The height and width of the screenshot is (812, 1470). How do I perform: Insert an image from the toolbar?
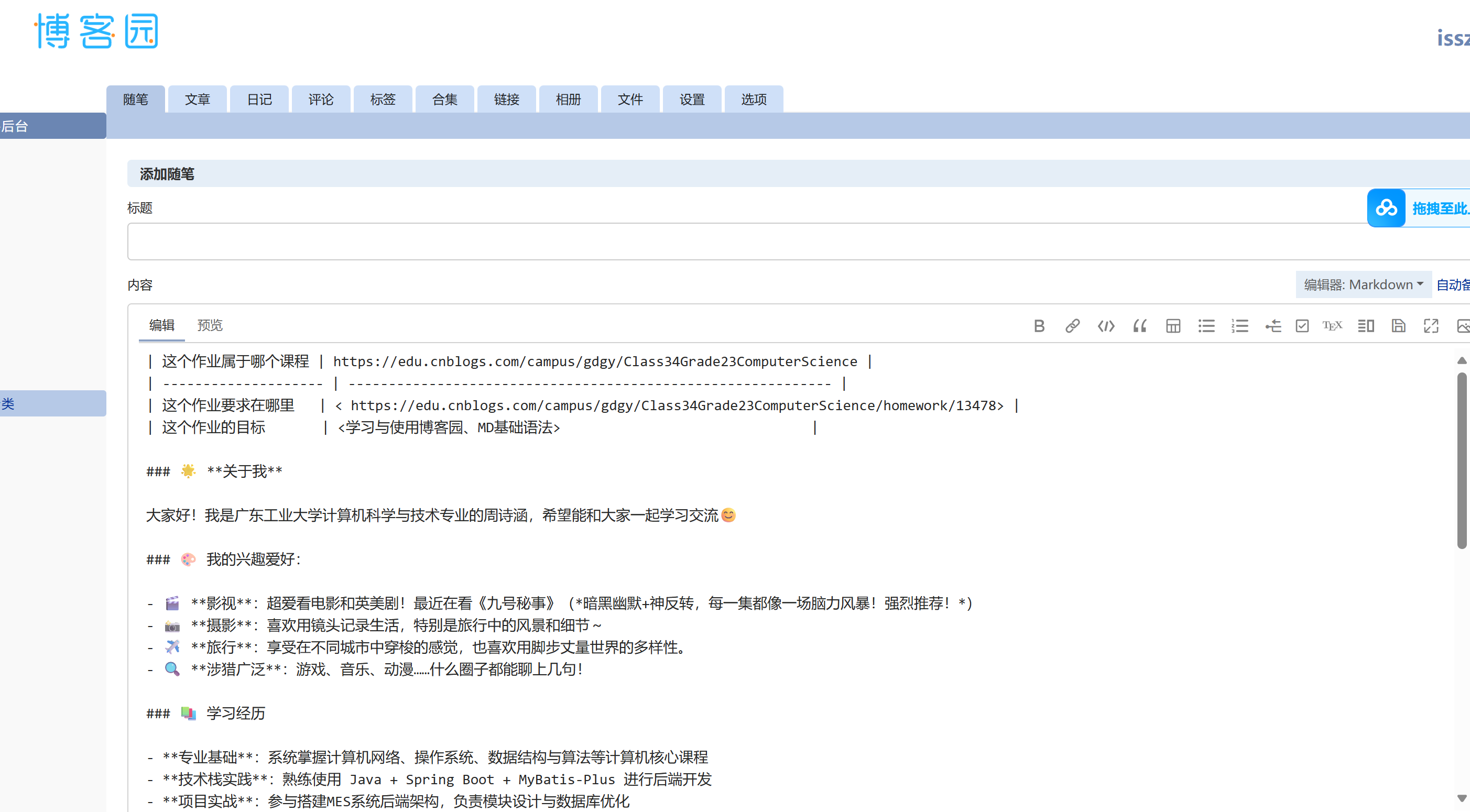coord(1463,326)
